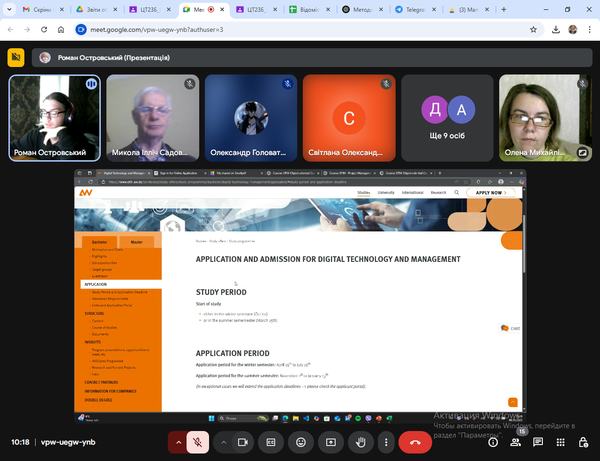Raise hand in the meeting

click(360, 441)
